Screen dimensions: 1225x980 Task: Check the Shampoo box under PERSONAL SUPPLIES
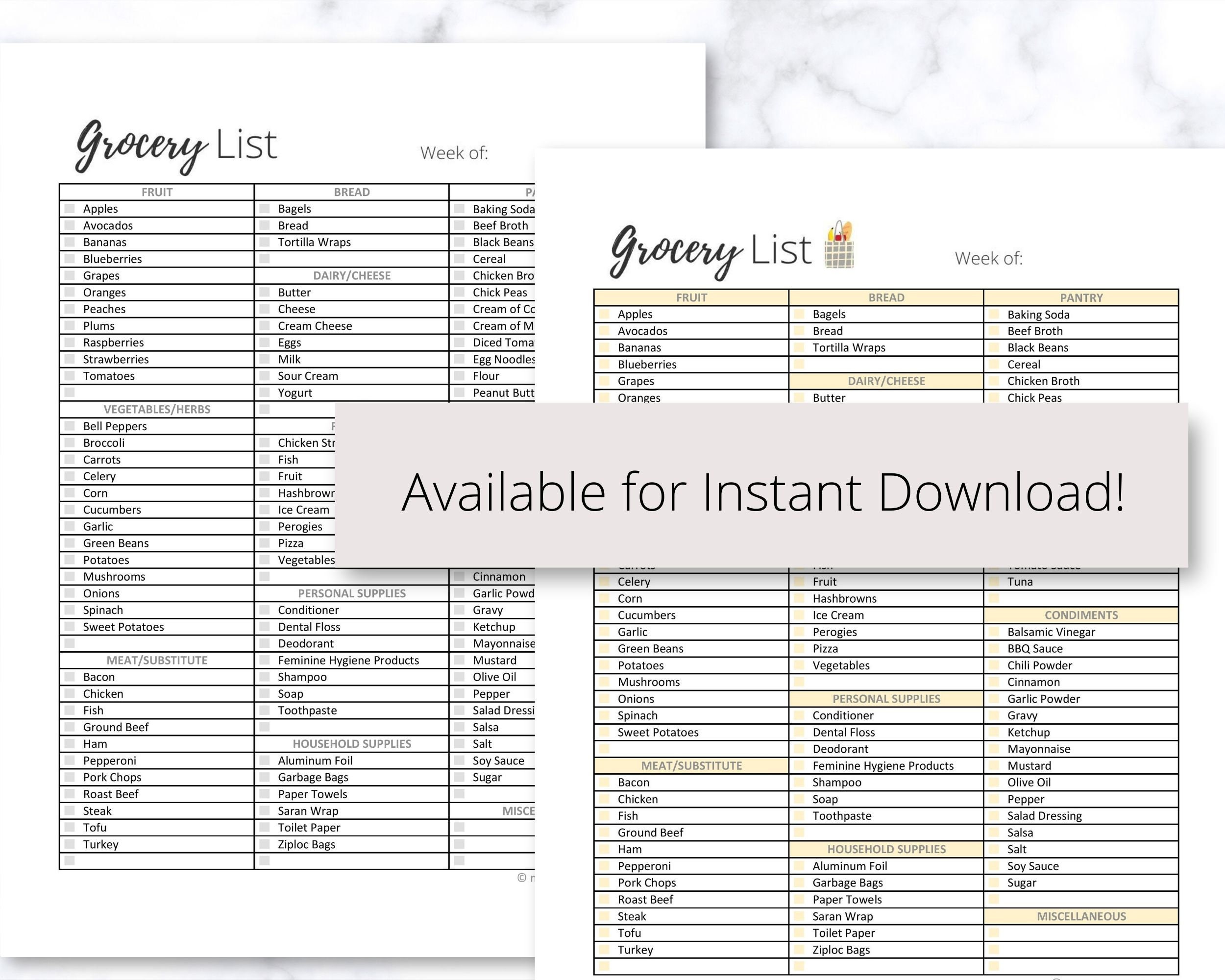(799, 783)
